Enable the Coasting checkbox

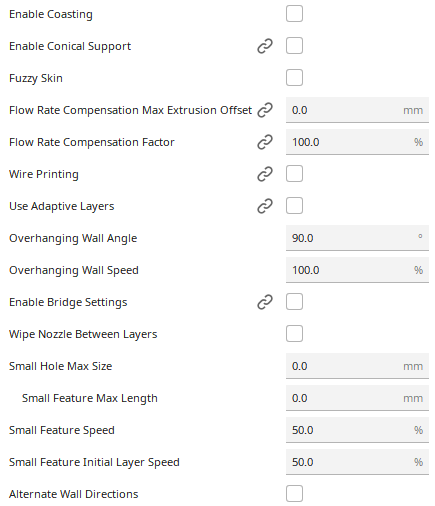(294, 14)
